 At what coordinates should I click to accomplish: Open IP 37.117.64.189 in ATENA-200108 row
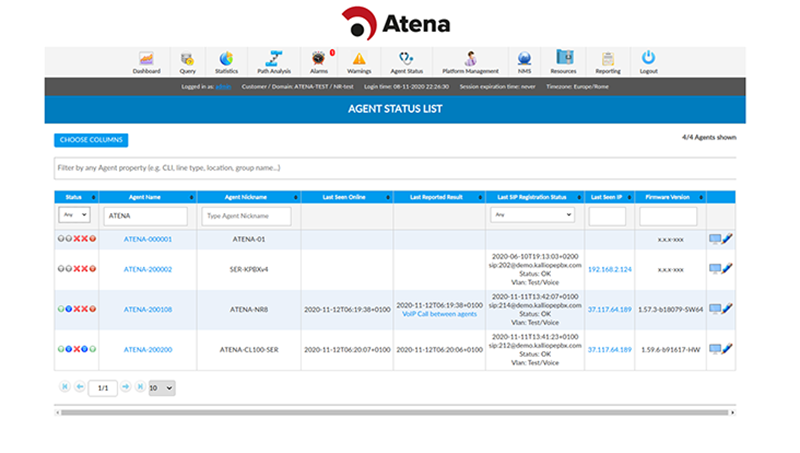tap(610, 310)
